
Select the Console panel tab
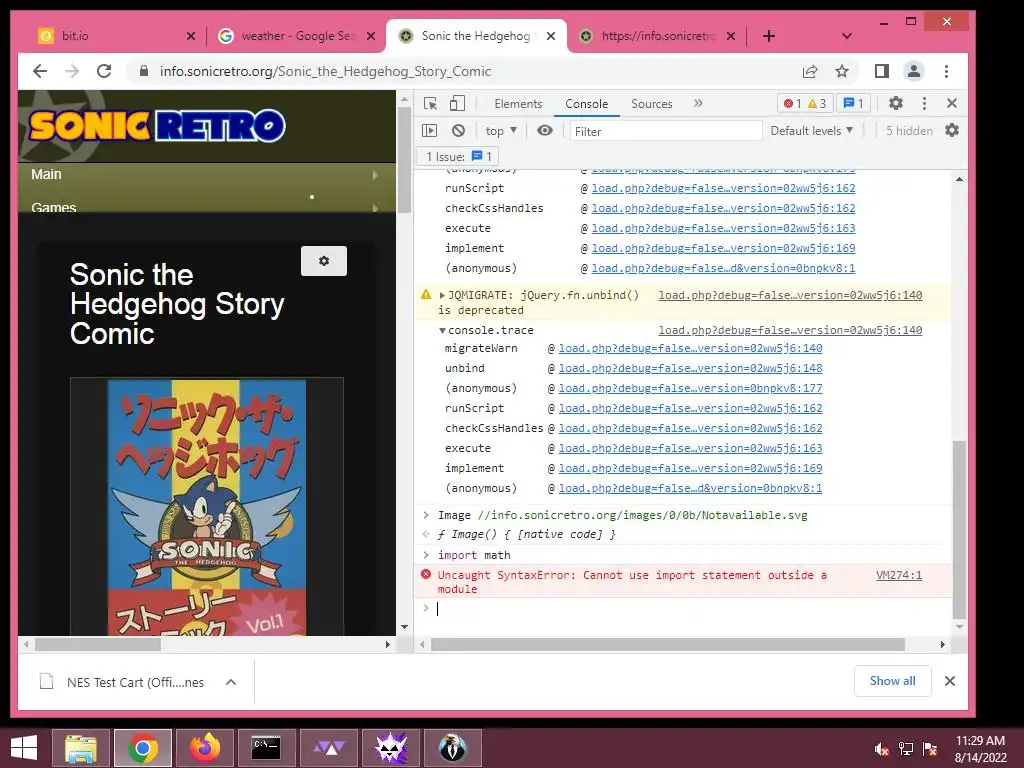coord(586,104)
